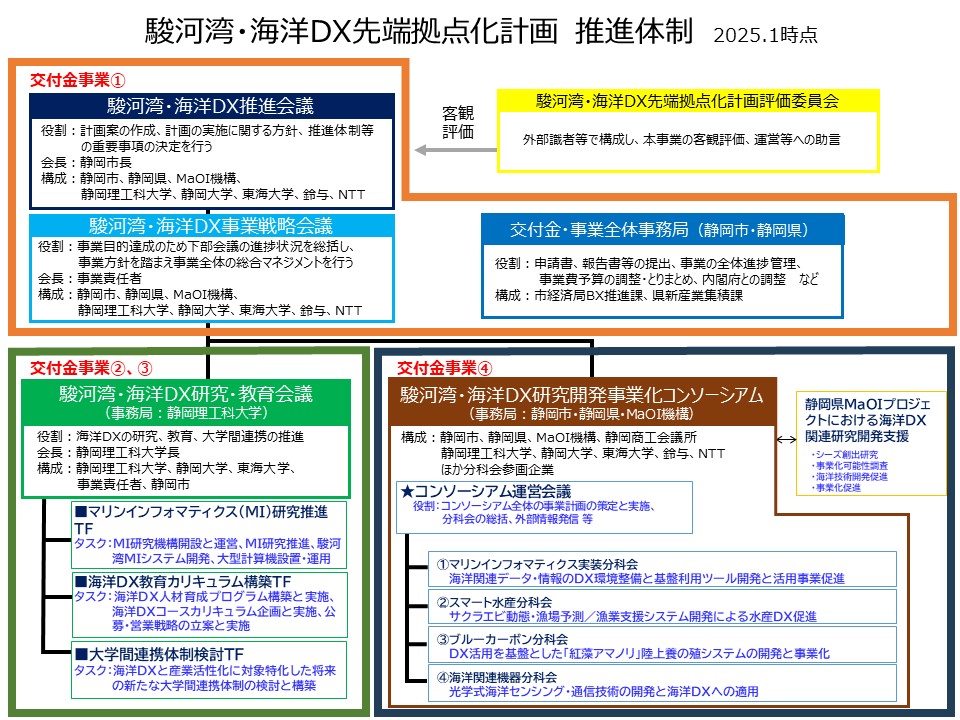The height and width of the screenshot is (720, 960).
Task: Select ①マリンインフォマティクス実装分科会
Action: coord(537,564)
